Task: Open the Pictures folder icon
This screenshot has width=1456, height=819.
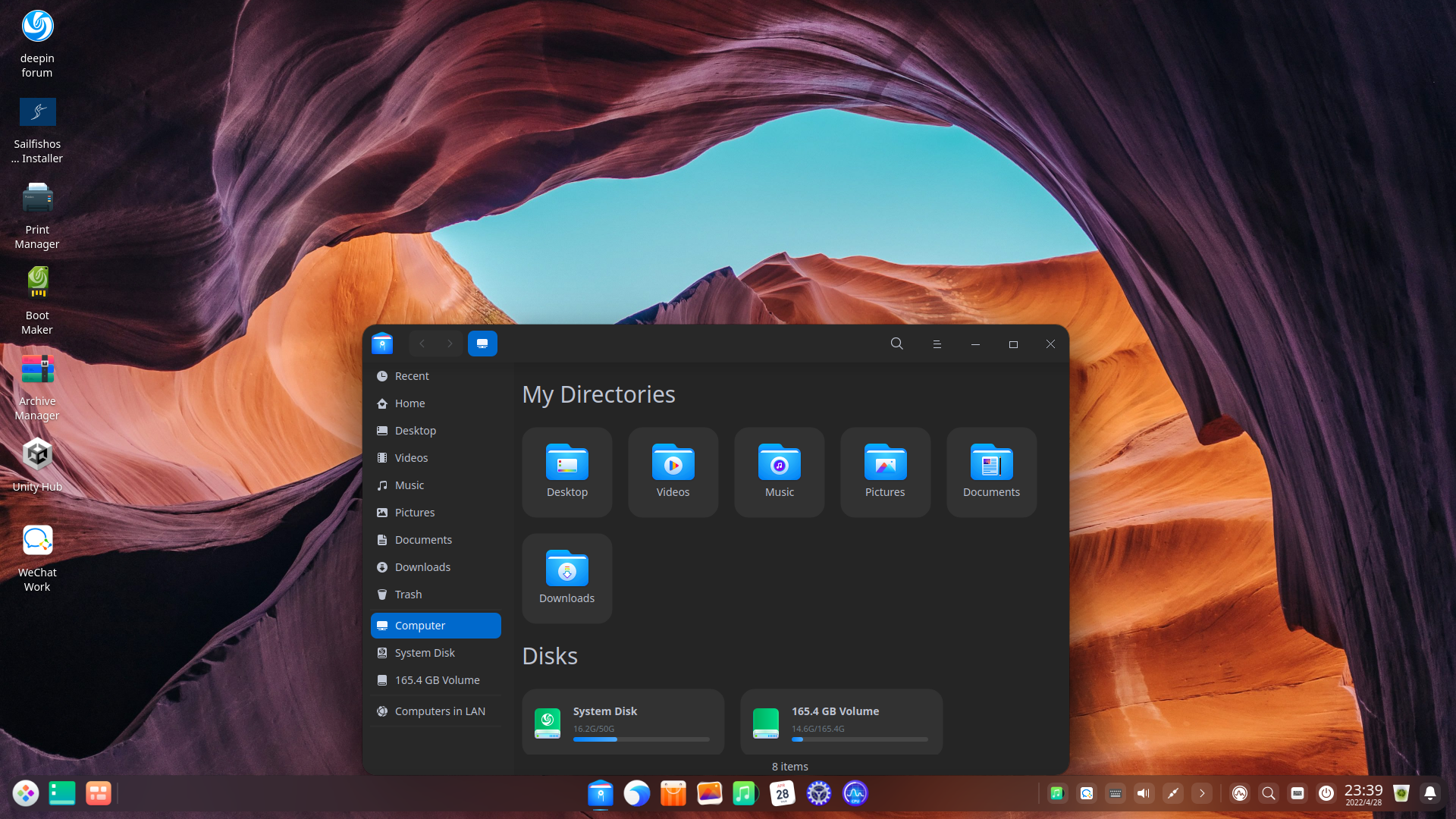Action: pos(885,463)
